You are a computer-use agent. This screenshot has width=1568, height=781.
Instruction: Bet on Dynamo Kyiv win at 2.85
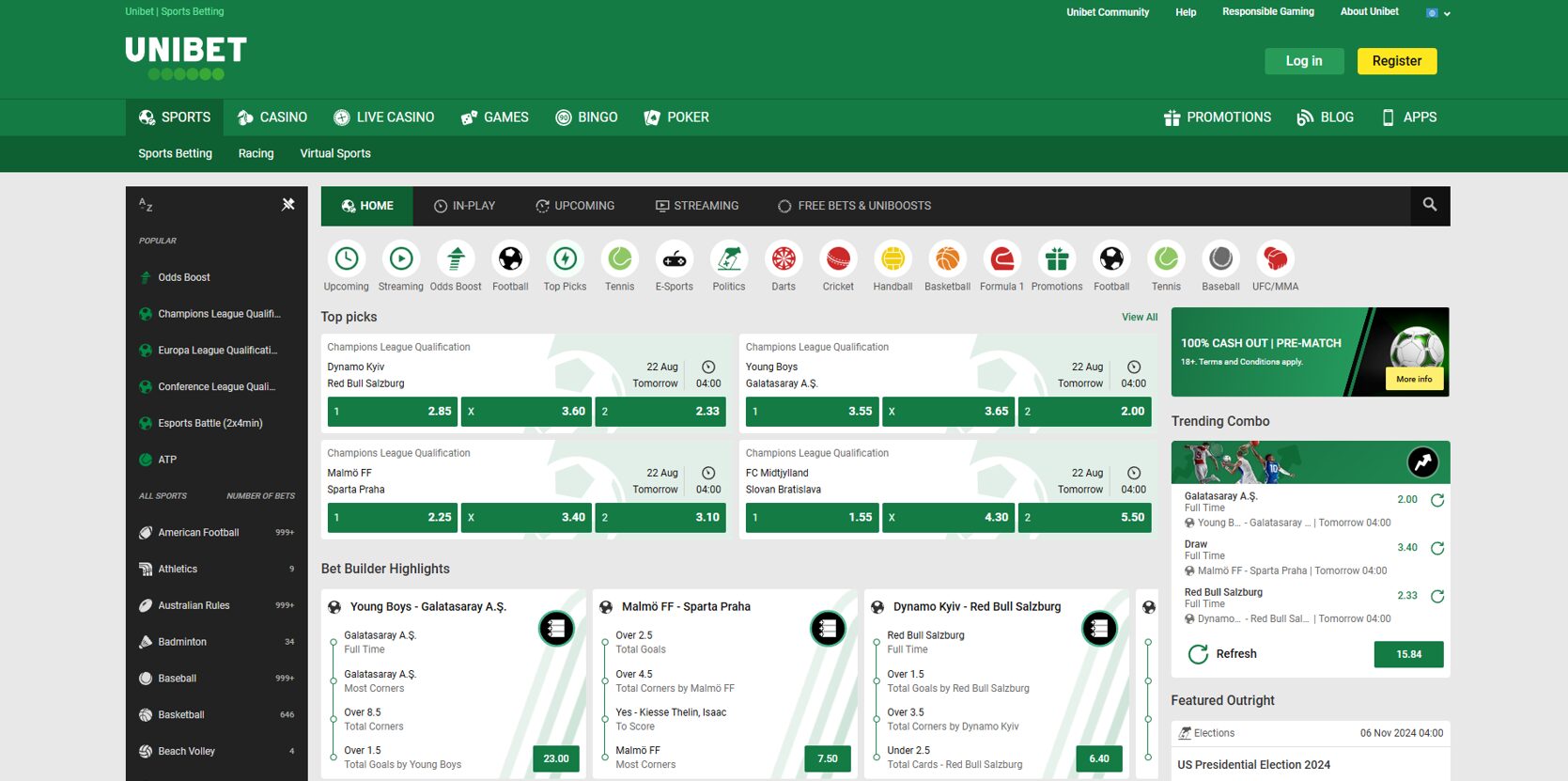(x=393, y=412)
